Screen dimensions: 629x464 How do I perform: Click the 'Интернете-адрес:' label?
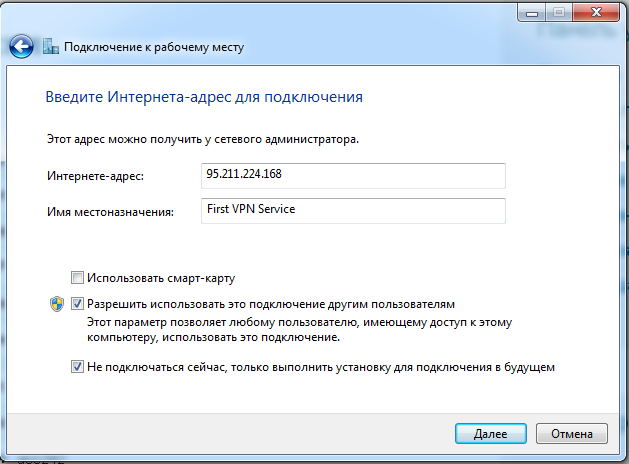[96, 177]
